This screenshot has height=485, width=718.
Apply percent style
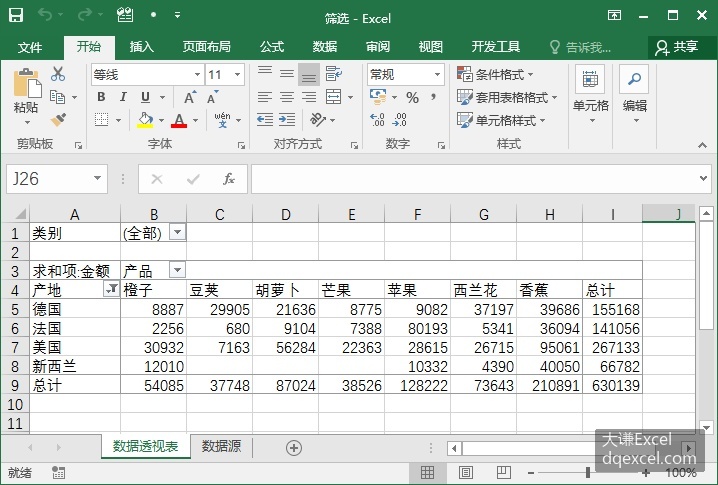(x=412, y=97)
